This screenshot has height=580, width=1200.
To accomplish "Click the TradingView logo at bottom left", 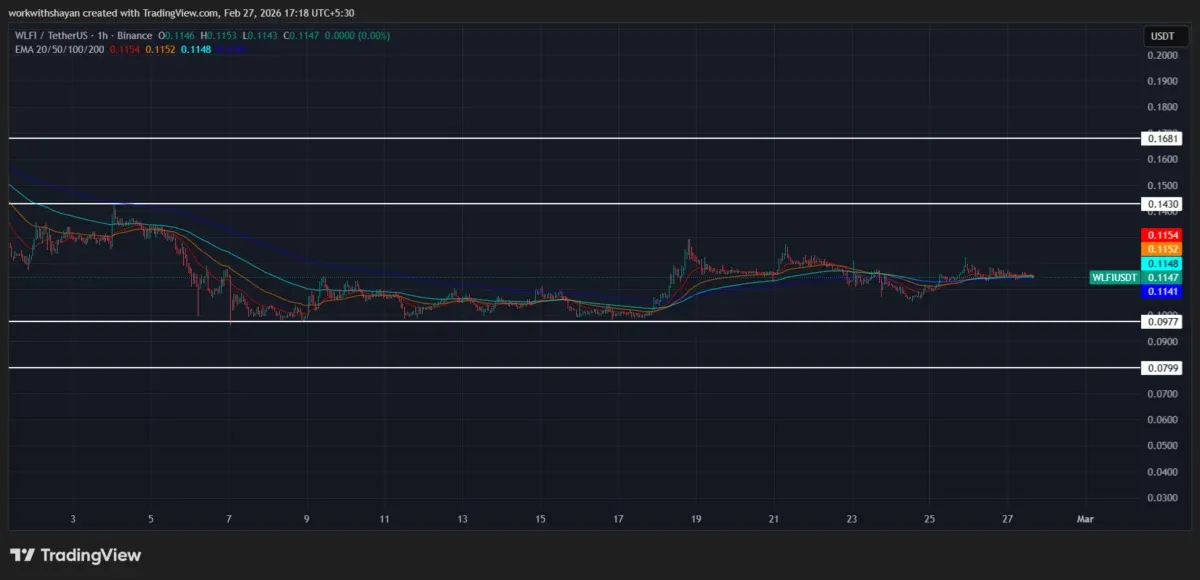I will (75, 555).
